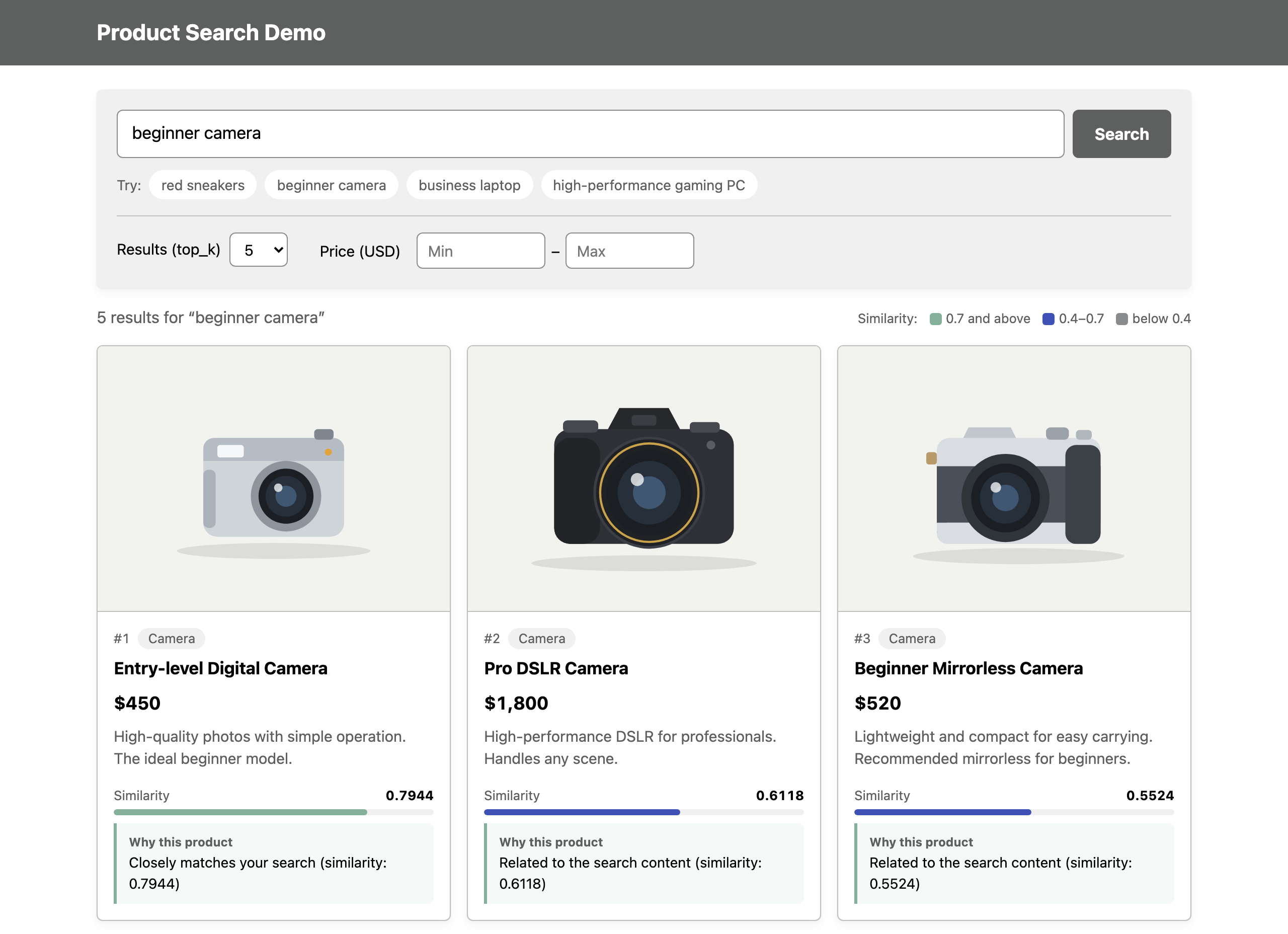Click the Beginner Mirrorless Camera title
1288x934 pixels.
(969, 668)
